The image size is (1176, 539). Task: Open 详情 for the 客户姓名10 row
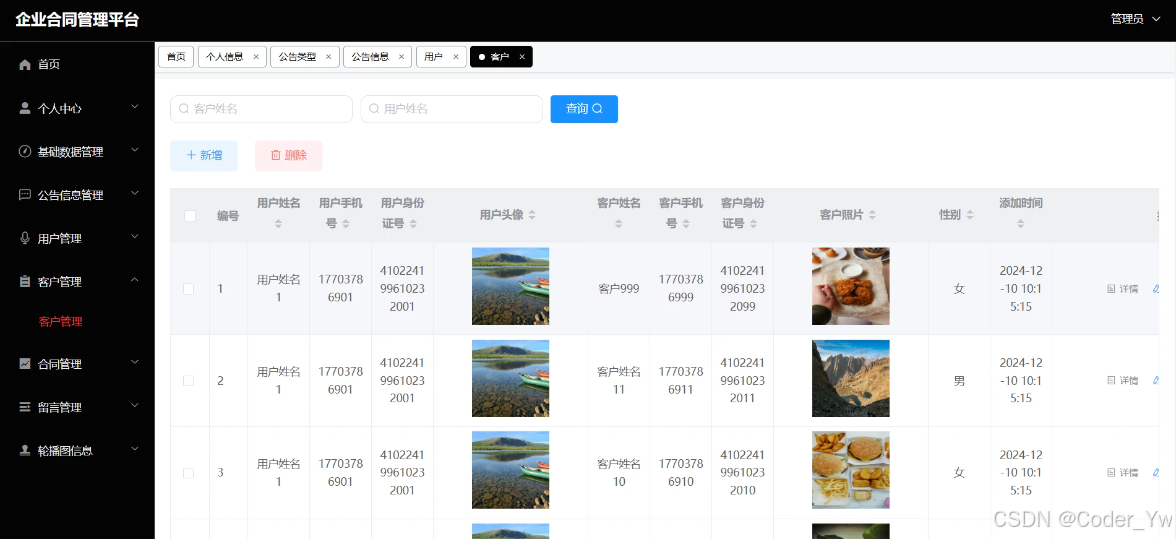(x=1123, y=473)
